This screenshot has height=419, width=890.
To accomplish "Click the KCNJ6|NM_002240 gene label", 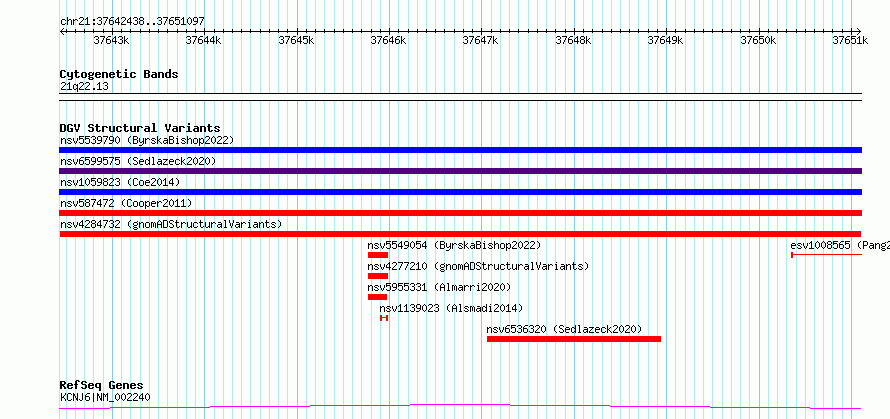I will (105, 397).
